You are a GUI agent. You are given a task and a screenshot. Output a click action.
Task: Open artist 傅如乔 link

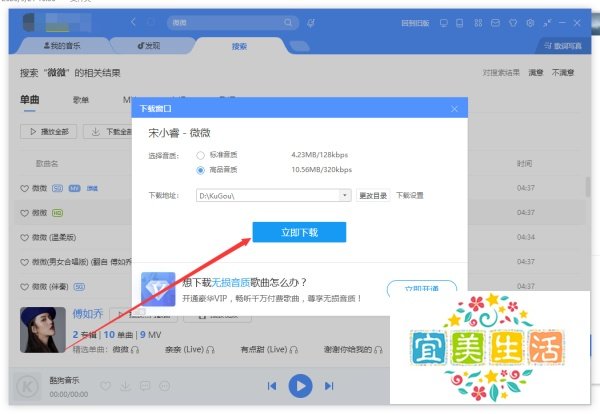(88, 314)
